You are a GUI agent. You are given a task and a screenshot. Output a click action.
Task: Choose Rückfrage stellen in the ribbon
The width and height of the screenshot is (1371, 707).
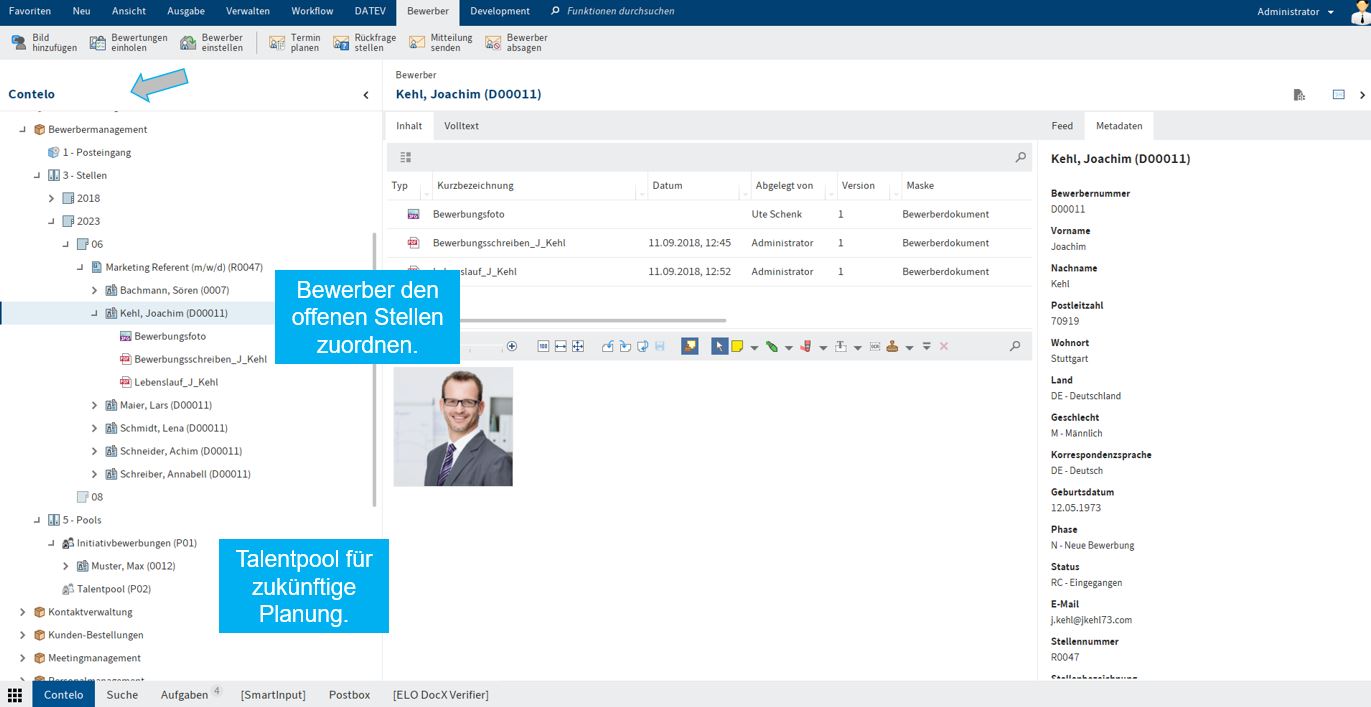364,43
